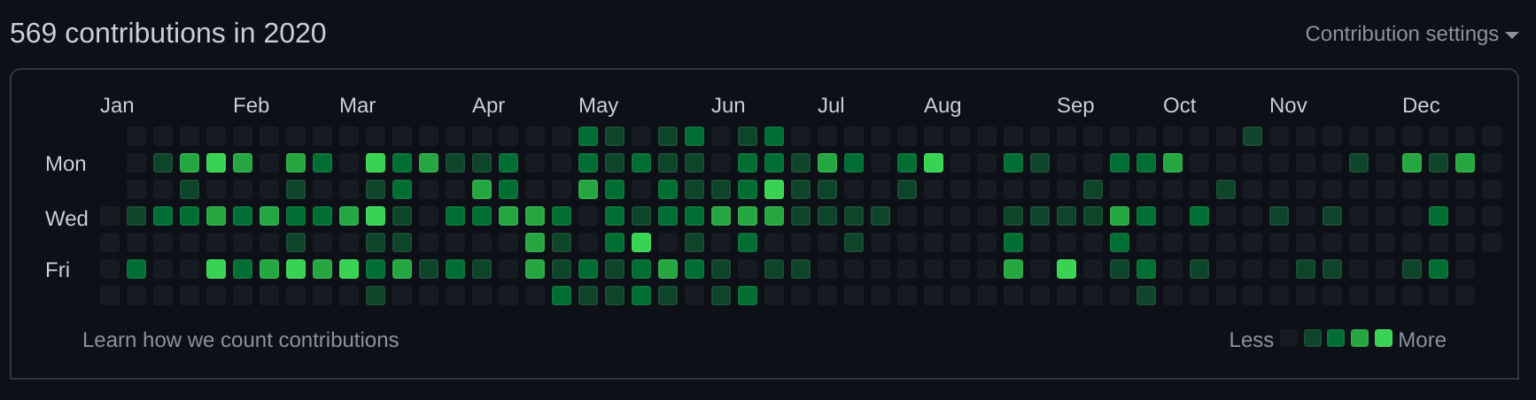Open the 'Learn how we count contributions' link
The height and width of the screenshot is (400, 1536).
[x=240, y=340]
